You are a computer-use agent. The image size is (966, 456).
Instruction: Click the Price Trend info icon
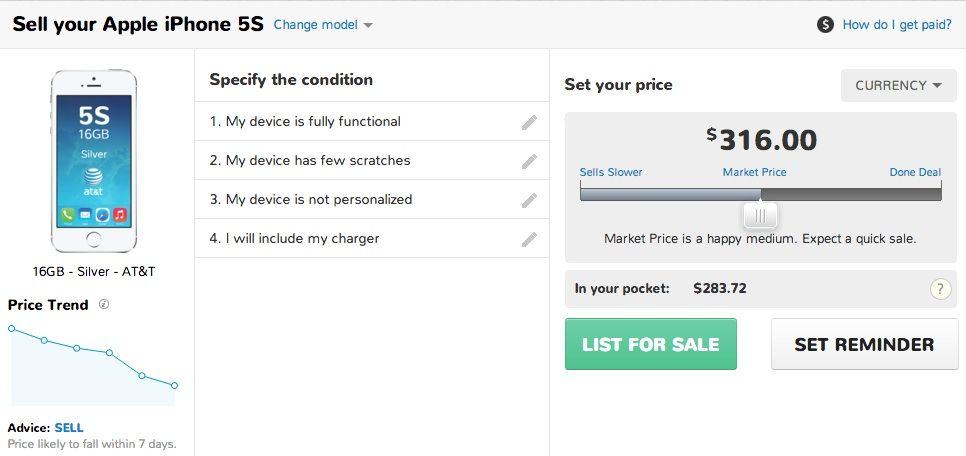[104, 304]
